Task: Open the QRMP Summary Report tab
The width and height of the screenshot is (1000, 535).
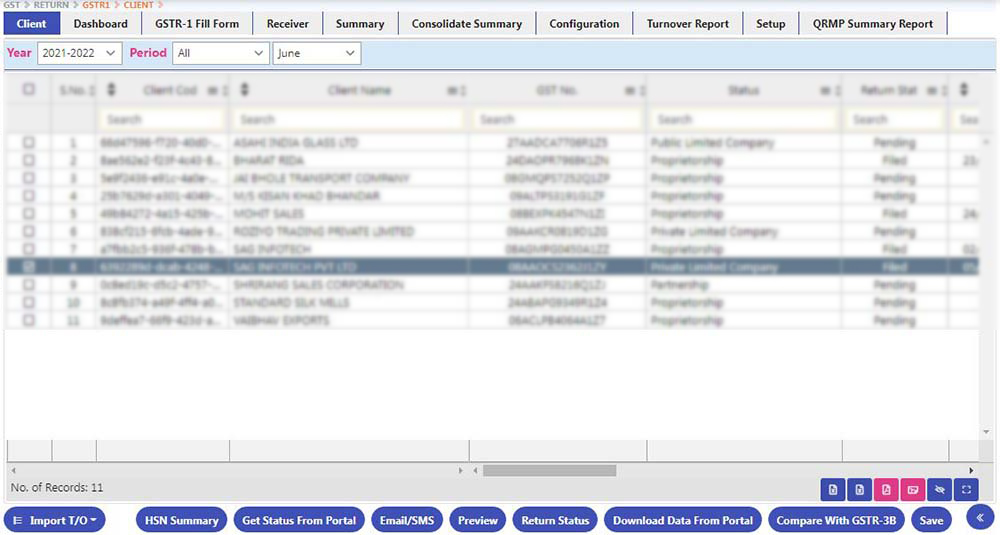Action: [873, 24]
